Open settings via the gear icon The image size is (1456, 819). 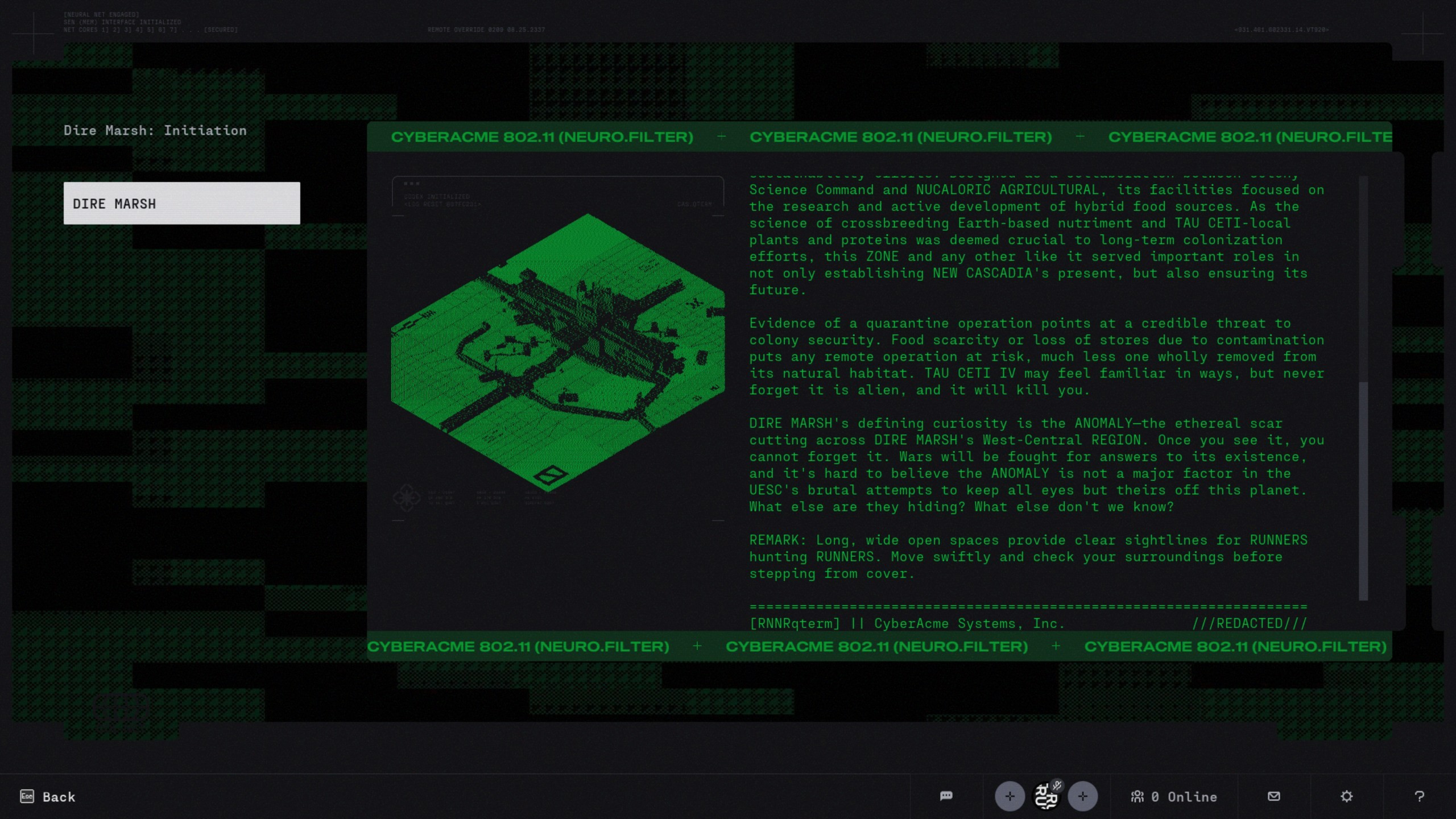tap(1346, 796)
